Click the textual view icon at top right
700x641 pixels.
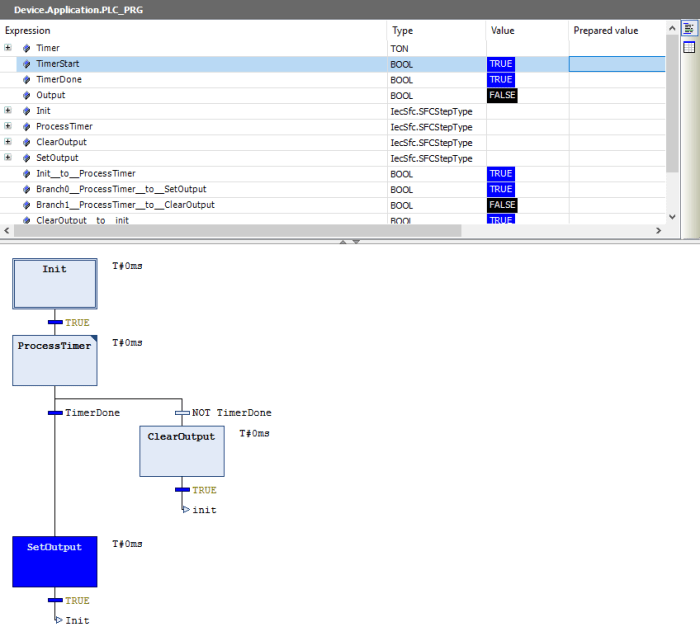(689, 30)
